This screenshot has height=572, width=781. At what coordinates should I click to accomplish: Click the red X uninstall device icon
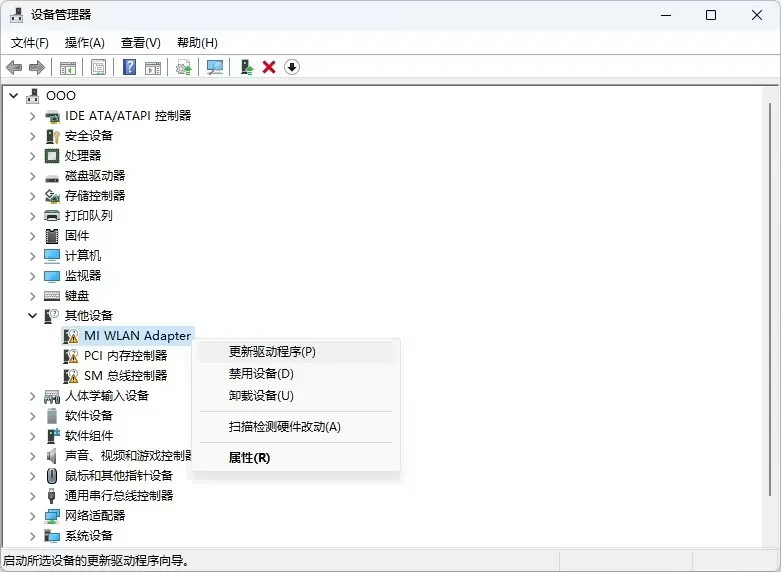coord(269,67)
